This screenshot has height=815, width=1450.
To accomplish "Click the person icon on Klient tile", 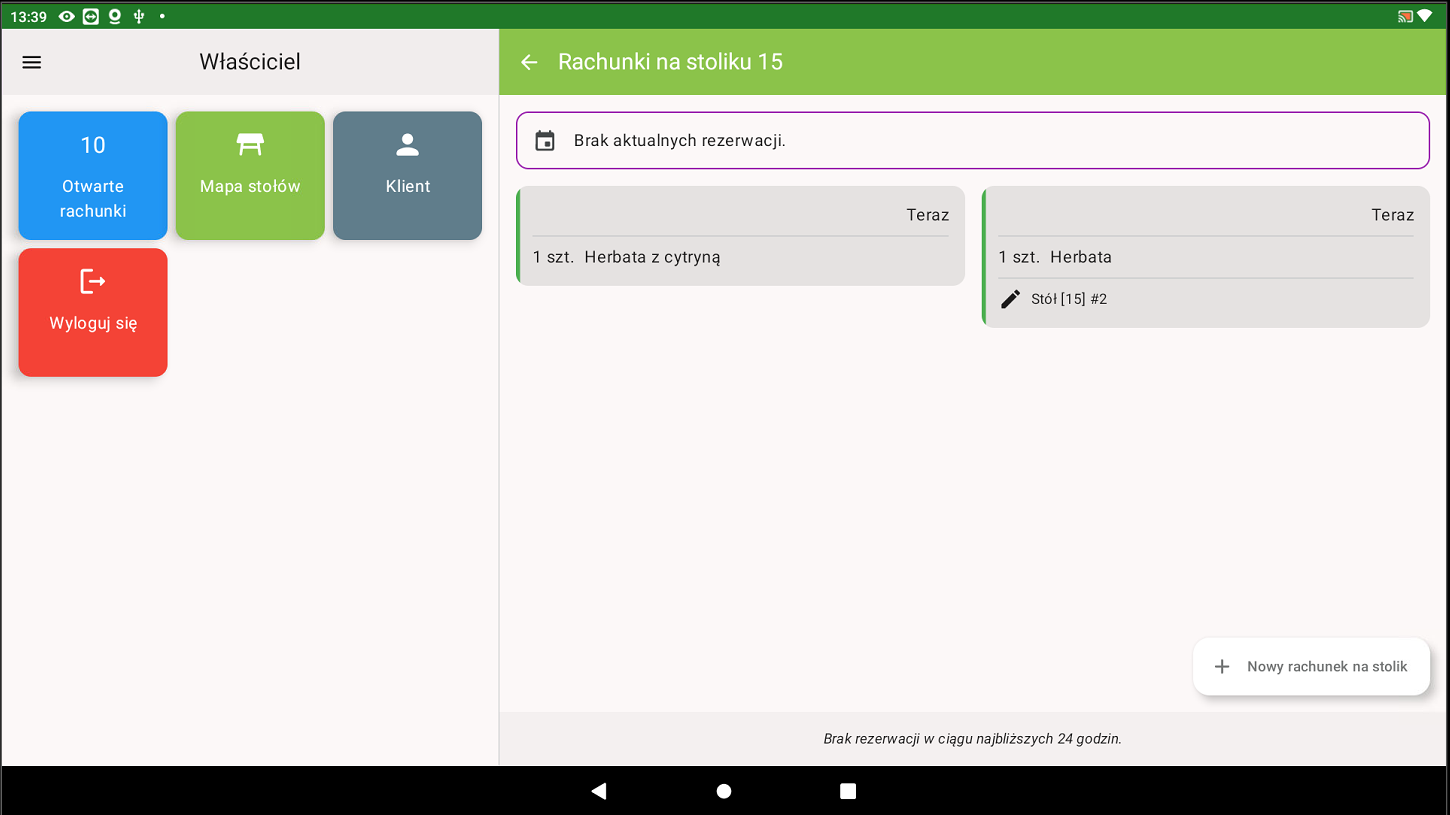I will (407, 145).
